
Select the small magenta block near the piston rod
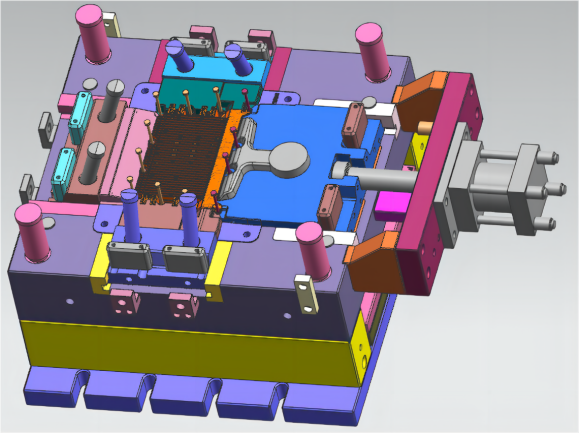(x=392, y=206)
